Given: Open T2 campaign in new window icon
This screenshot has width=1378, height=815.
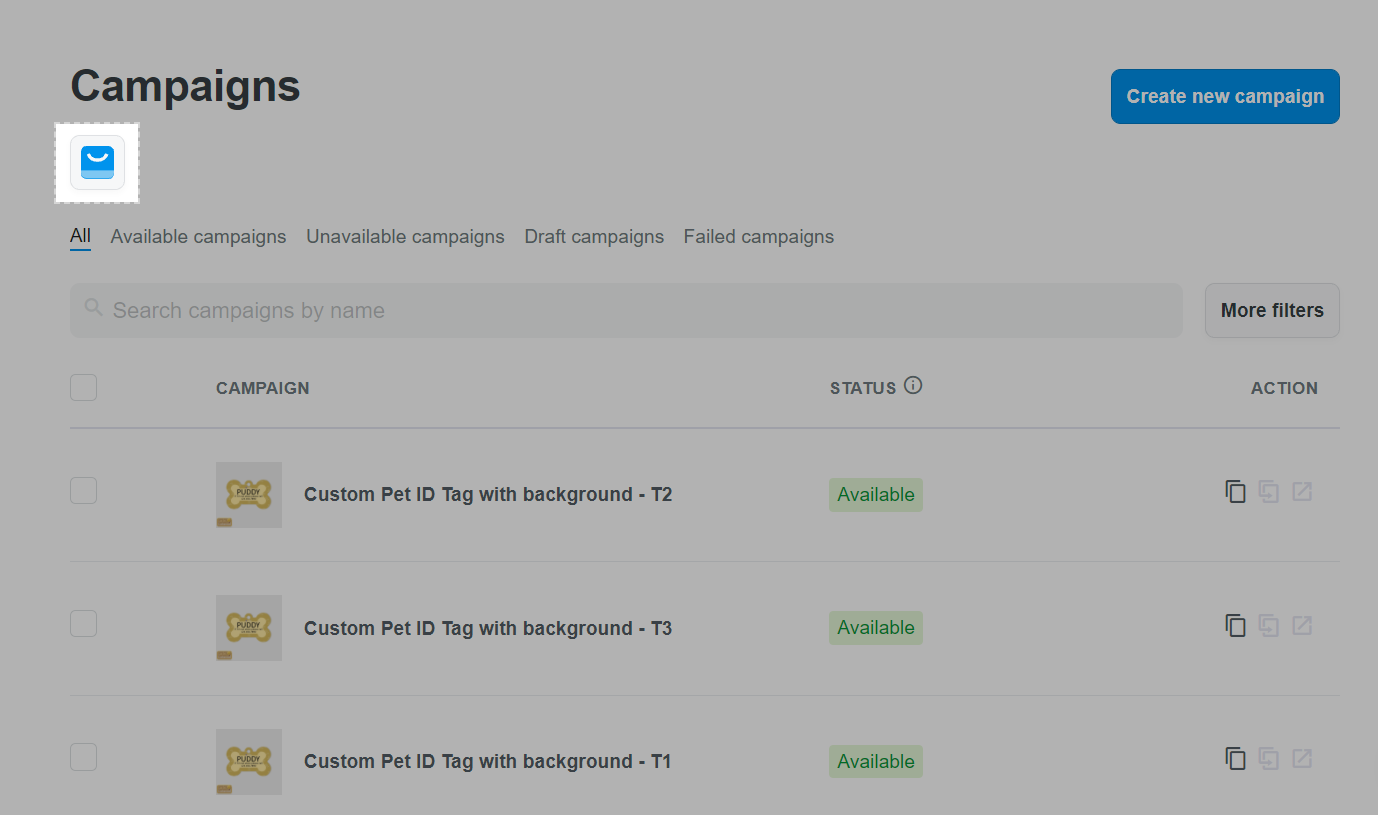Looking at the screenshot, I should point(1302,492).
